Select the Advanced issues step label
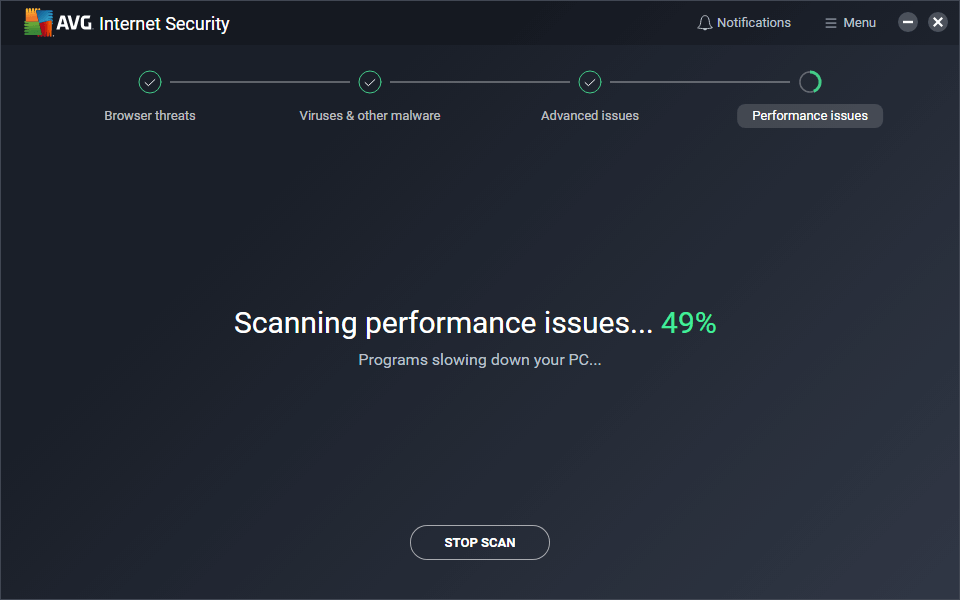The height and width of the screenshot is (600, 960). pyautogui.click(x=590, y=116)
